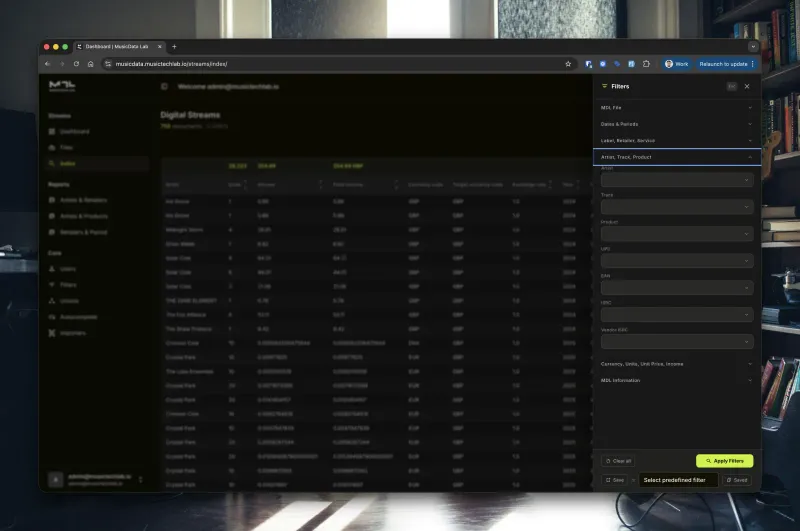Open the Product filter dropdown
This screenshot has width=800, height=531.
pyautogui.click(x=677, y=234)
